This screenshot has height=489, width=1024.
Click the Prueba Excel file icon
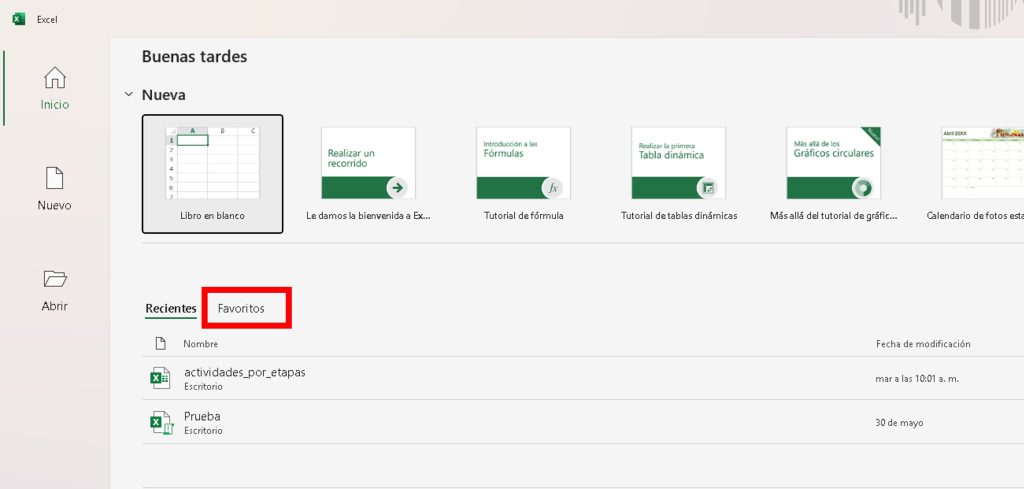[160, 422]
